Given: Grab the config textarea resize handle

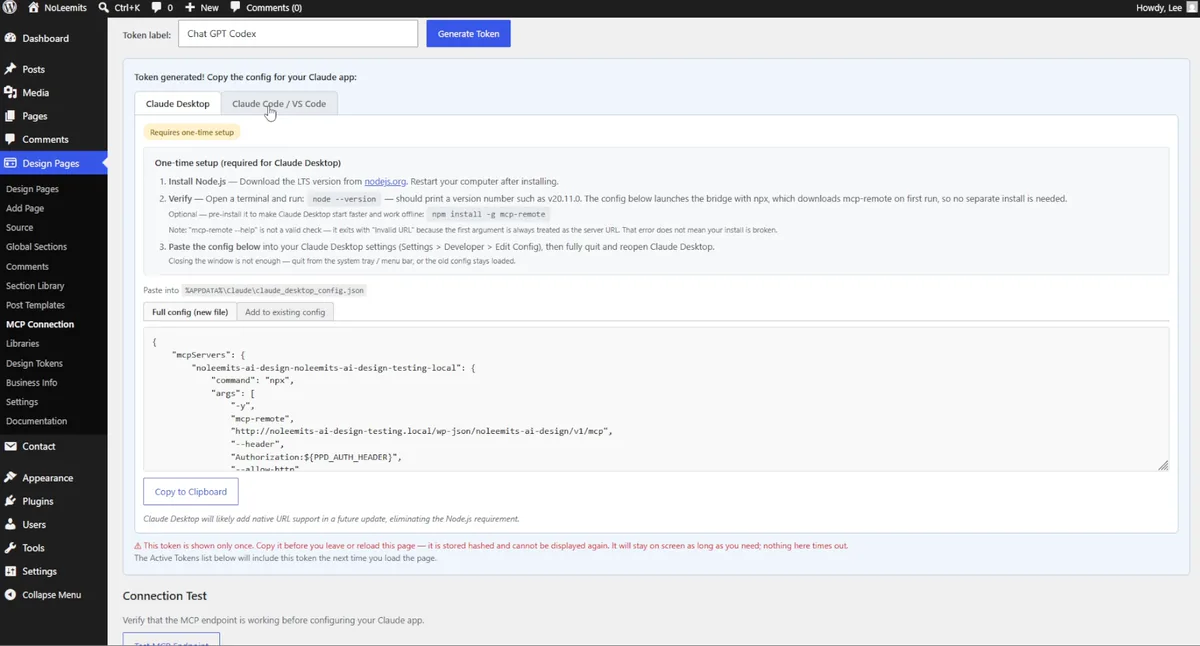Looking at the screenshot, I should (1163, 465).
